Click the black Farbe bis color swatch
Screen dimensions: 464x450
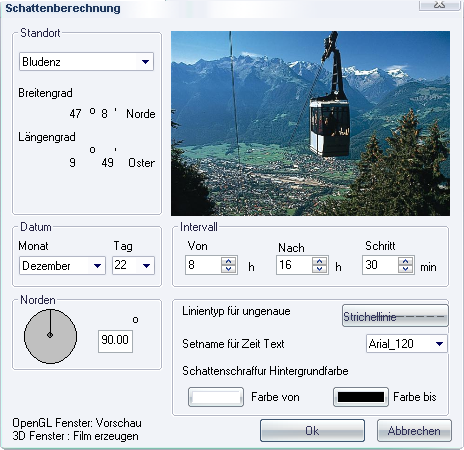361,397
